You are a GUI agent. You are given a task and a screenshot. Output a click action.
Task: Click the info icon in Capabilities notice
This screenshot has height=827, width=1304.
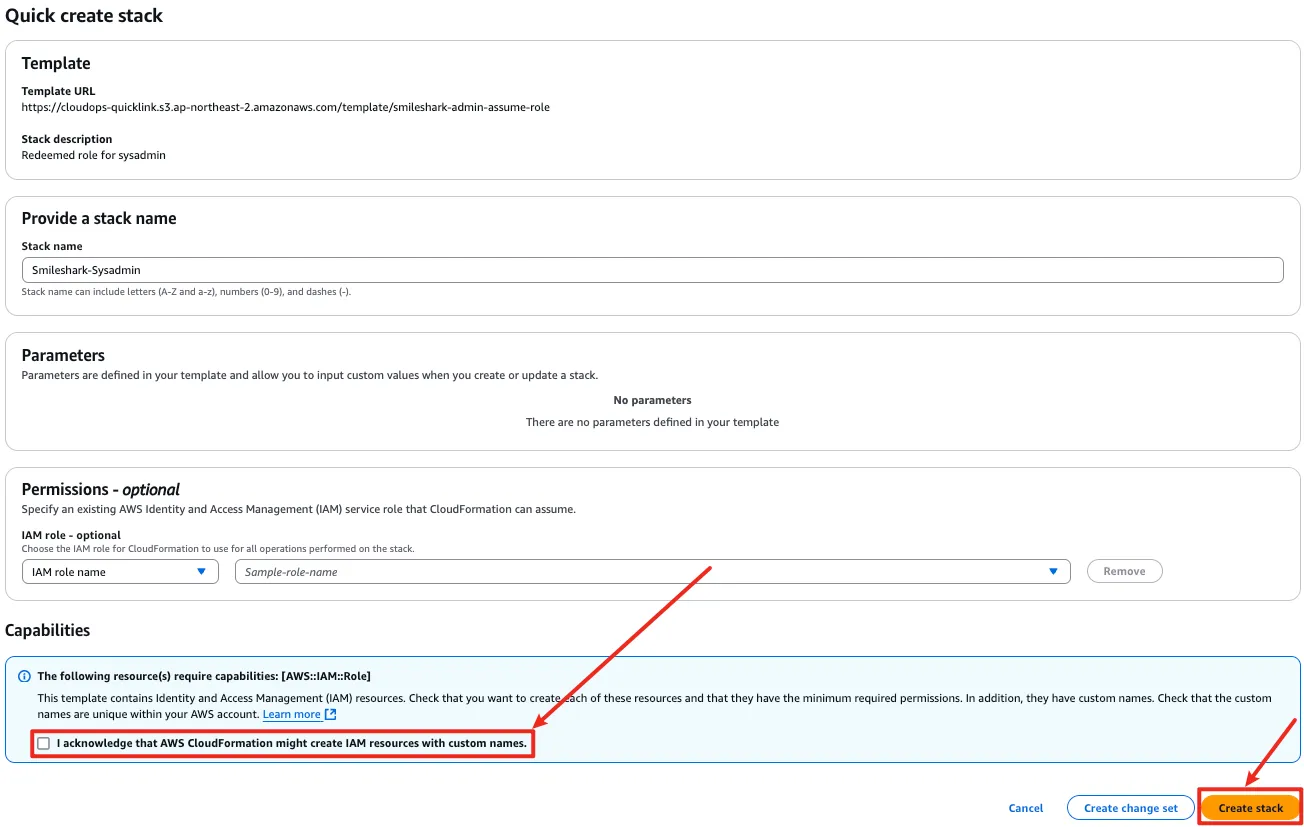pos(25,676)
